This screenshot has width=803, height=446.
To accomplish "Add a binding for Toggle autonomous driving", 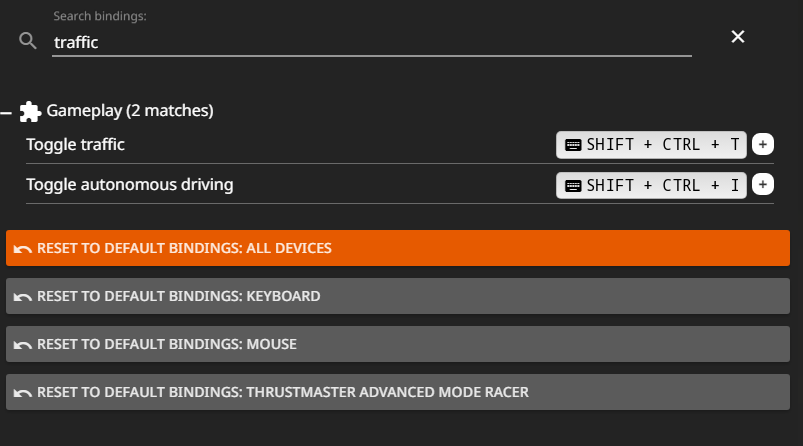I will coord(763,184).
